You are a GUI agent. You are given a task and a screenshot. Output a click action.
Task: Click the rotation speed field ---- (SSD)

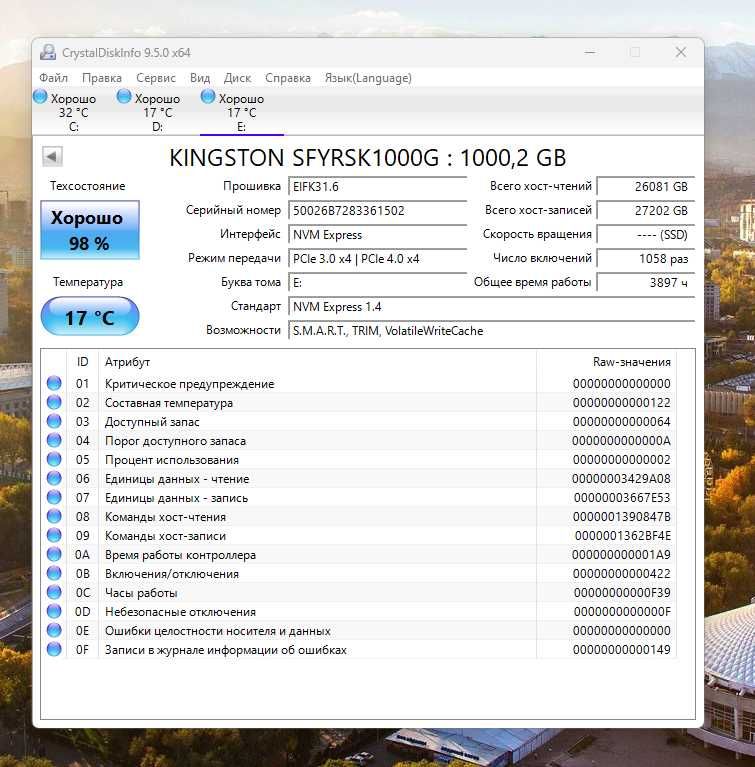click(x=646, y=234)
